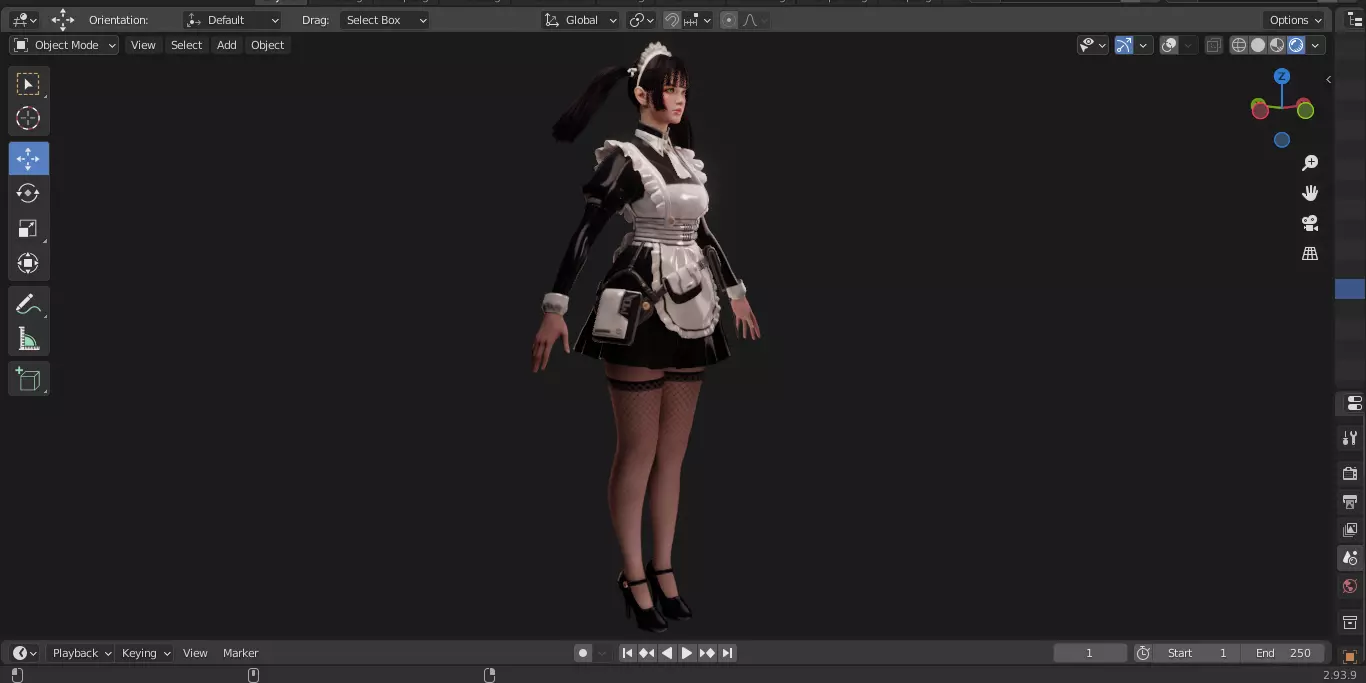This screenshot has height=683, width=1366.
Task: Toggle the camera view icon
Action: click(1310, 223)
